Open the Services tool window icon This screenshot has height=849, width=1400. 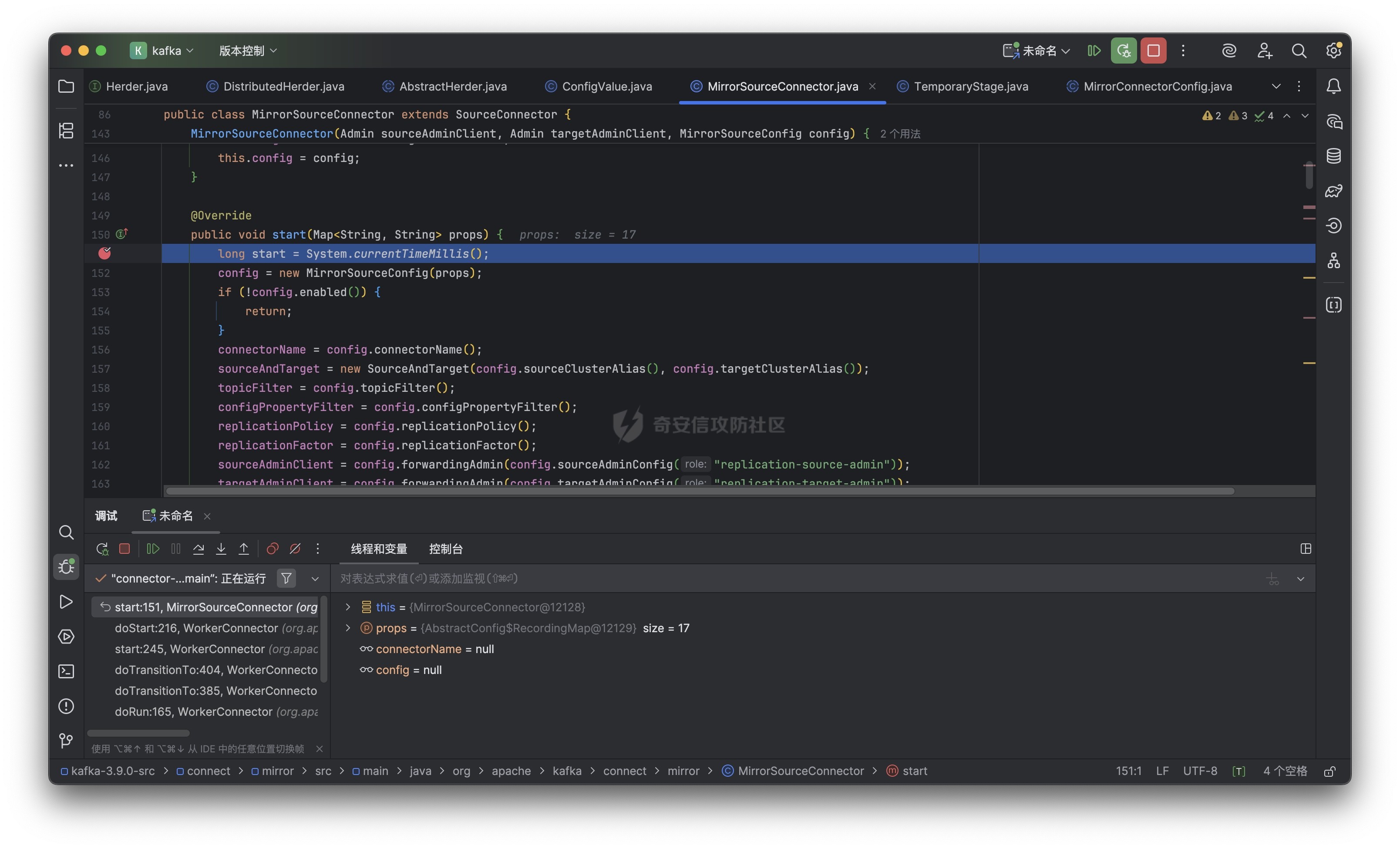(66, 637)
